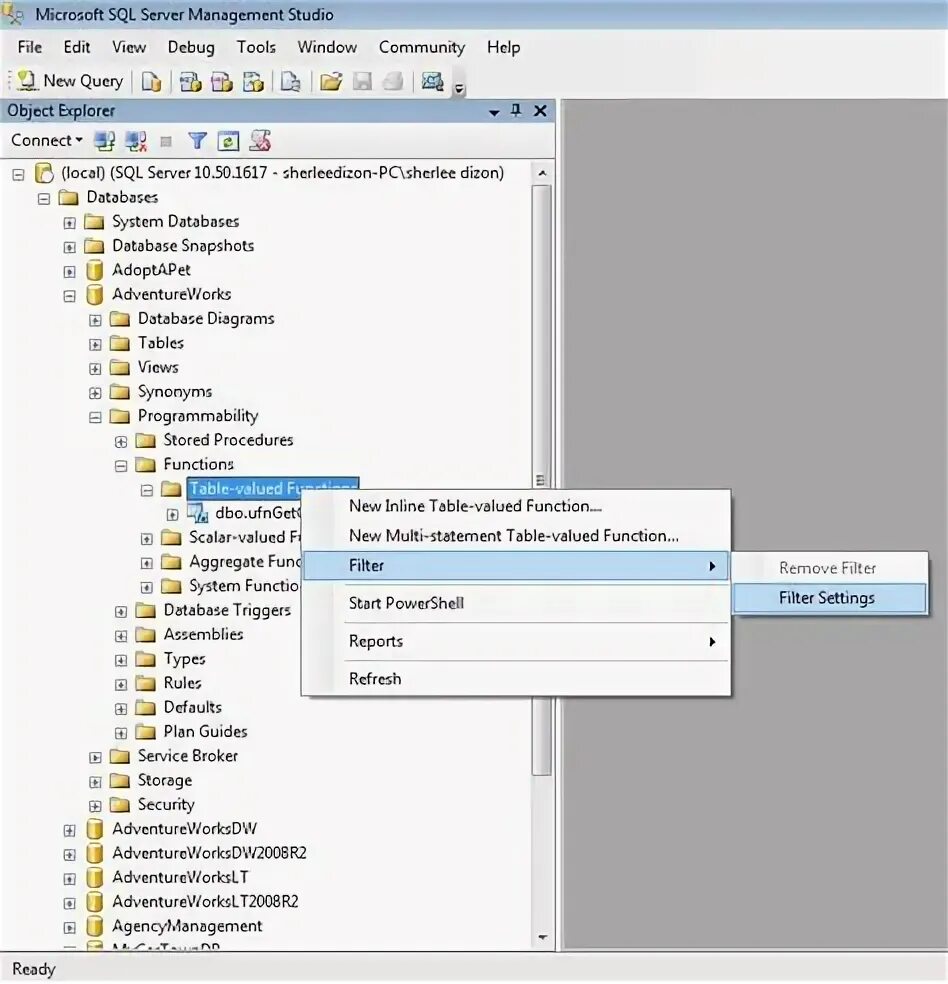Click the Save disk icon in toolbar
Screen dimensions: 948x984
pyautogui.click(x=363, y=82)
